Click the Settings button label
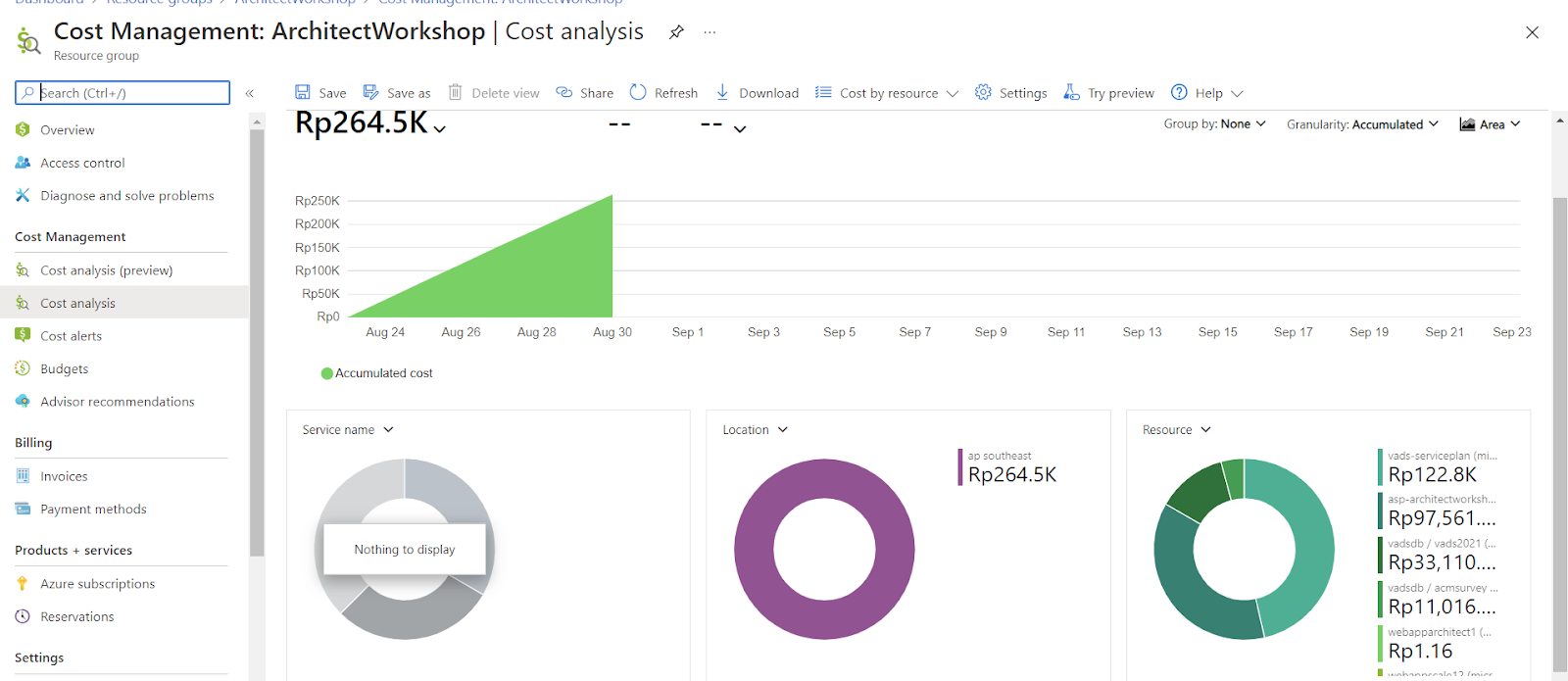Viewport: 1568px width, 681px height. point(1023,93)
